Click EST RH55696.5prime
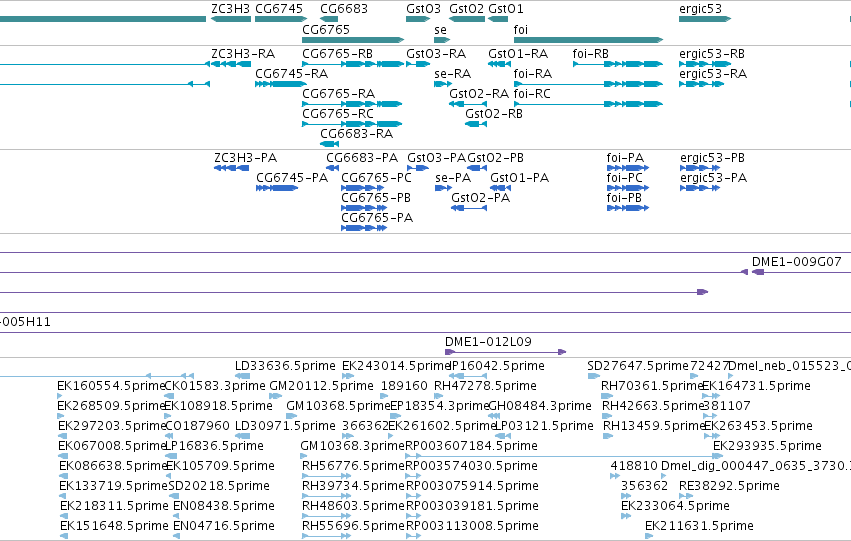851x541 pixels. click(353, 526)
